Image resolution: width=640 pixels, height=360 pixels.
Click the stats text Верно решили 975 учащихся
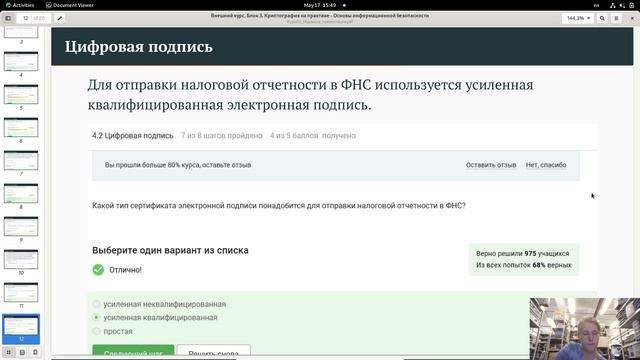click(522, 253)
